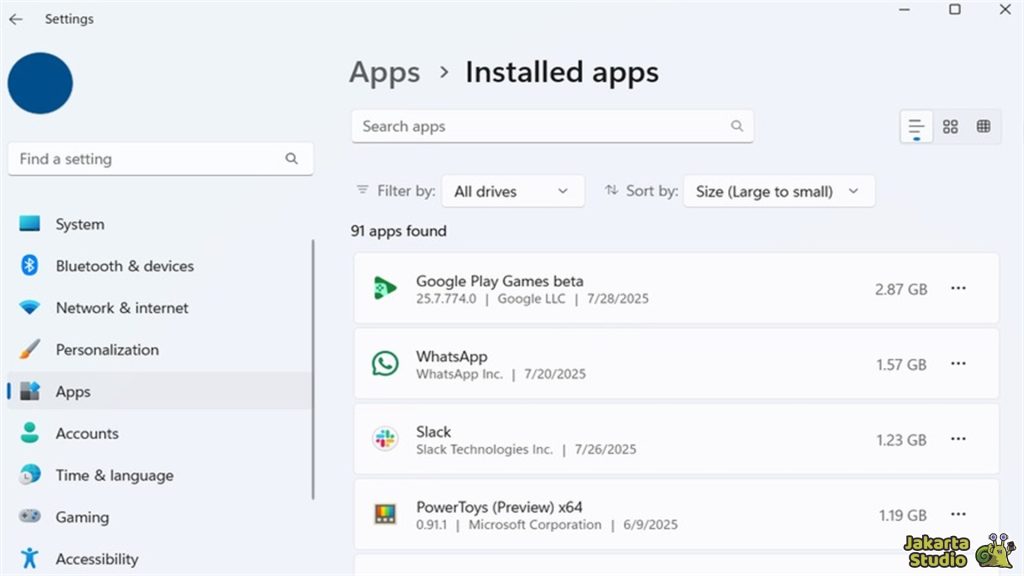Switch to list view layout icon
This screenshot has height=576, width=1024.
916,127
